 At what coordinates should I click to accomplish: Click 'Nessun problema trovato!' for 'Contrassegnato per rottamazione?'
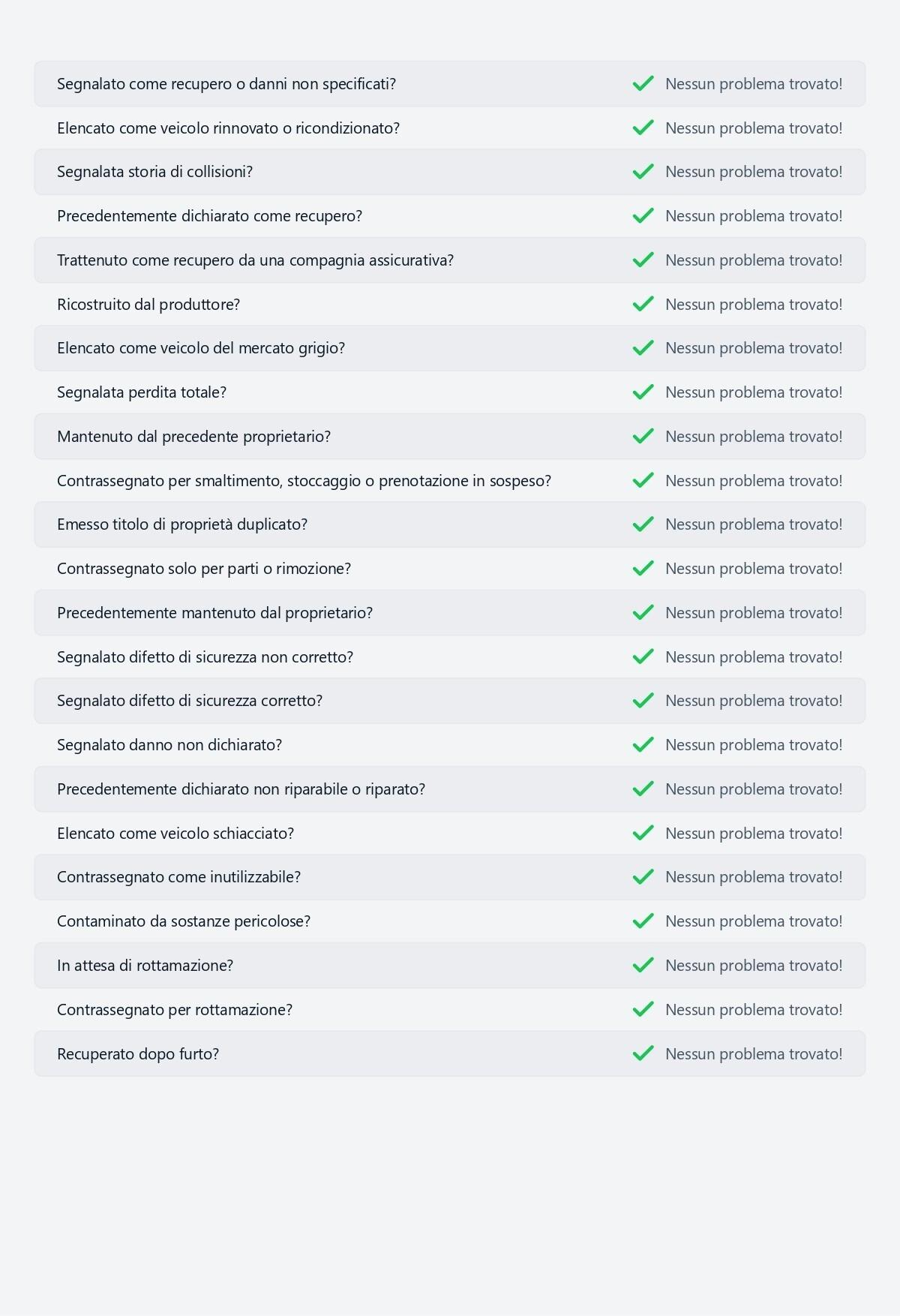[753, 1010]
